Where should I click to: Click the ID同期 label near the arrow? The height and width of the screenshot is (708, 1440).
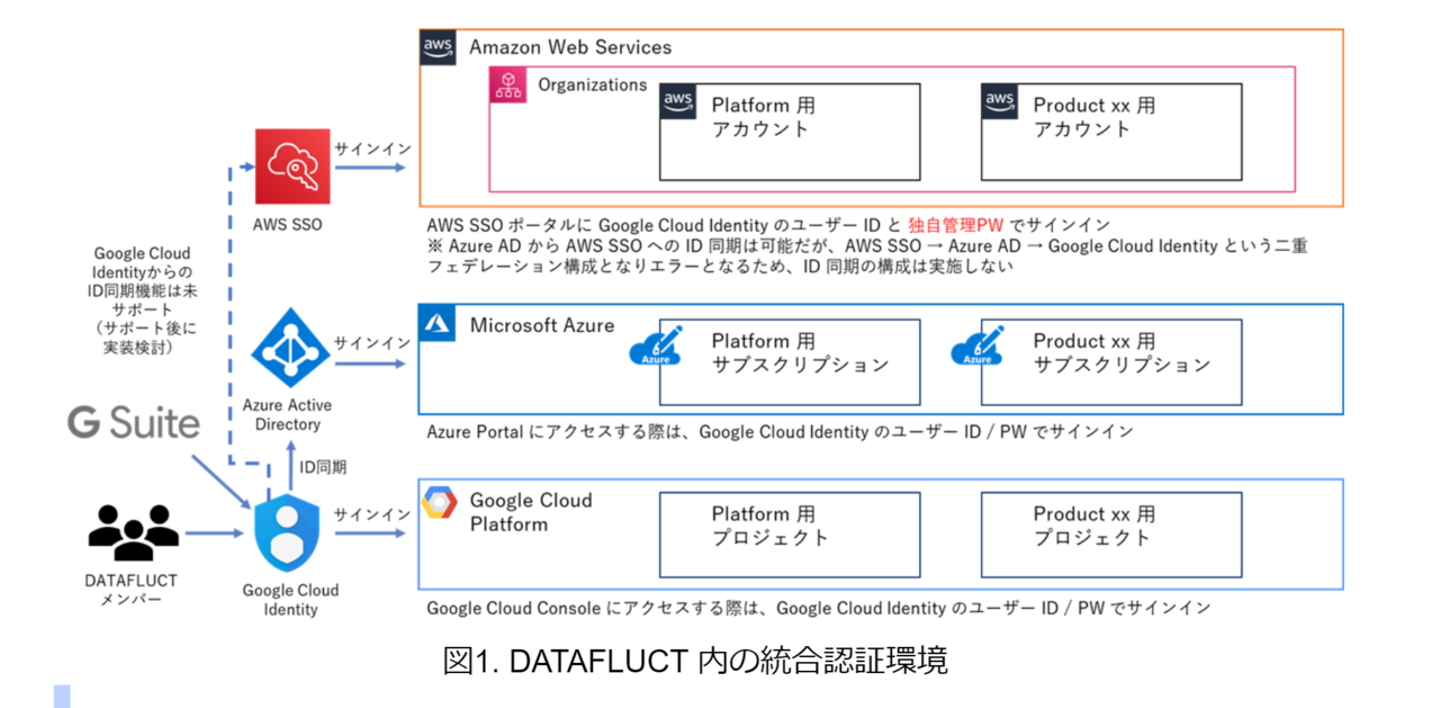(325, 467)
